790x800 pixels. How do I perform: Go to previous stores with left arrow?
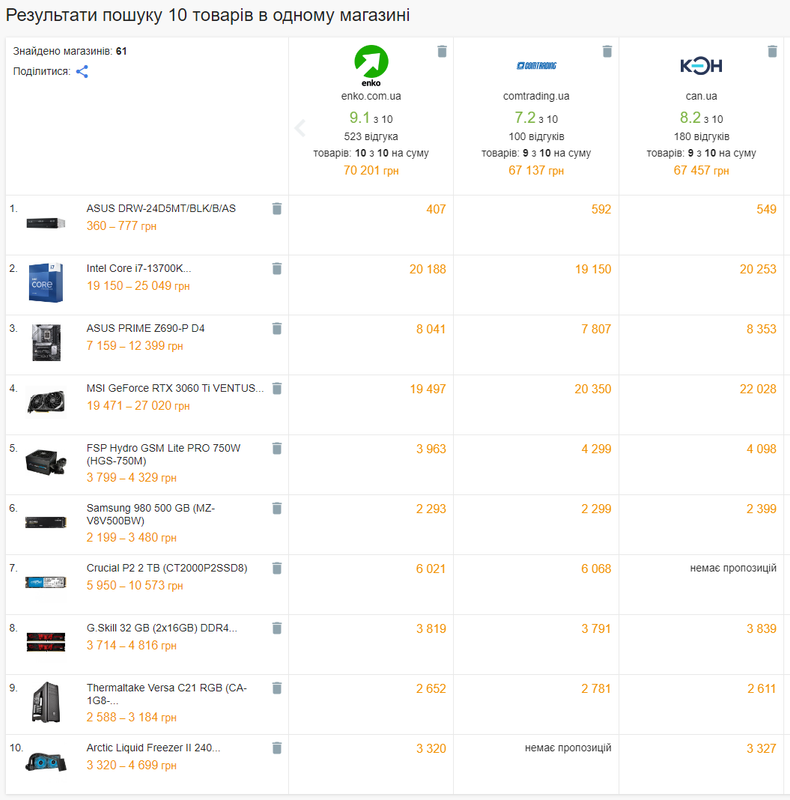point(300,128)
